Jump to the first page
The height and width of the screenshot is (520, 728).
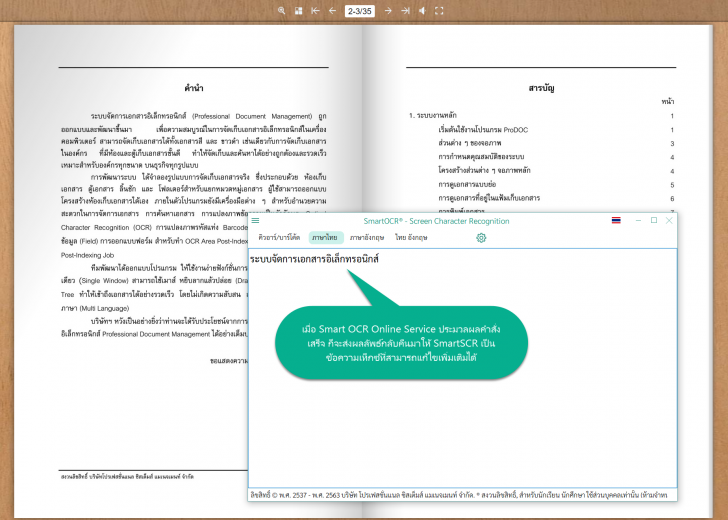tap(315, 11)
